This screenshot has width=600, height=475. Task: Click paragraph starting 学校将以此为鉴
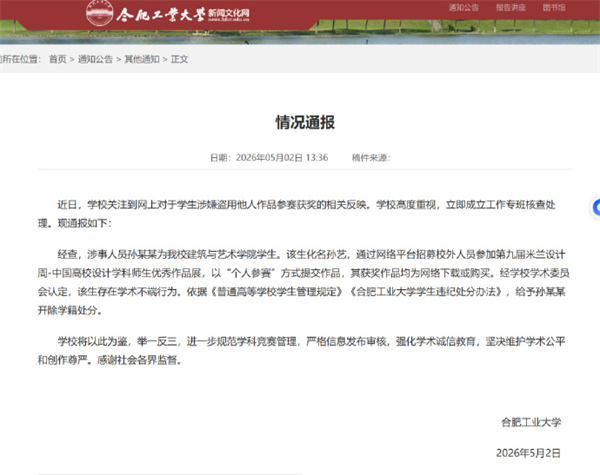click(301, 350)
